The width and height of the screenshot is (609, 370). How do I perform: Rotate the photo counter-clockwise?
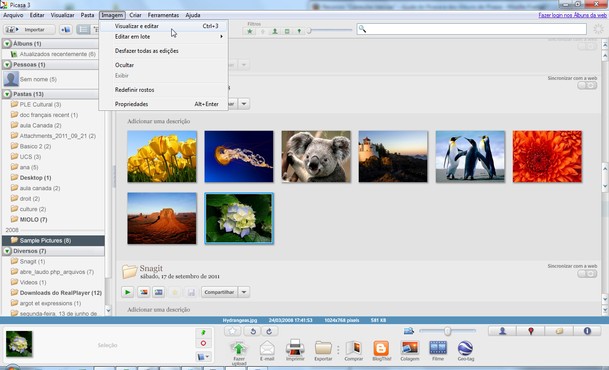coord(253,331)
